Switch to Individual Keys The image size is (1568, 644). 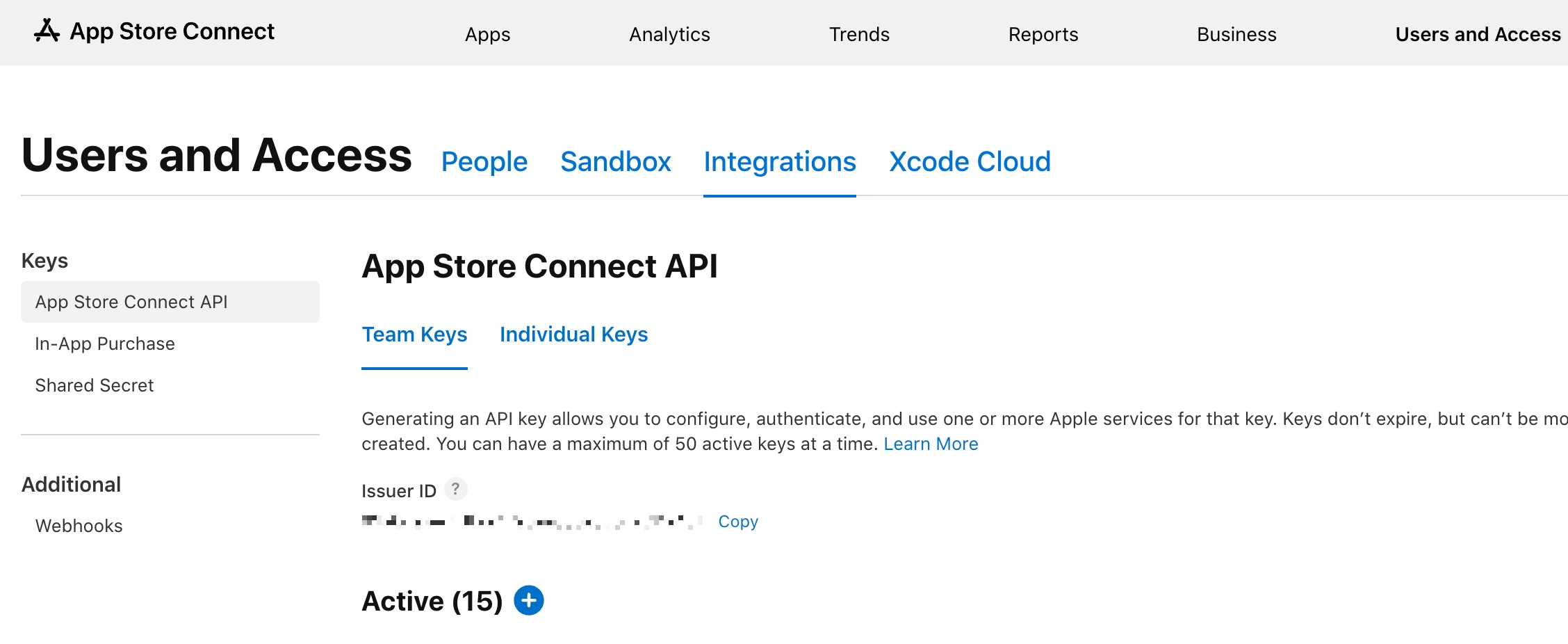(x=573, y=335)
